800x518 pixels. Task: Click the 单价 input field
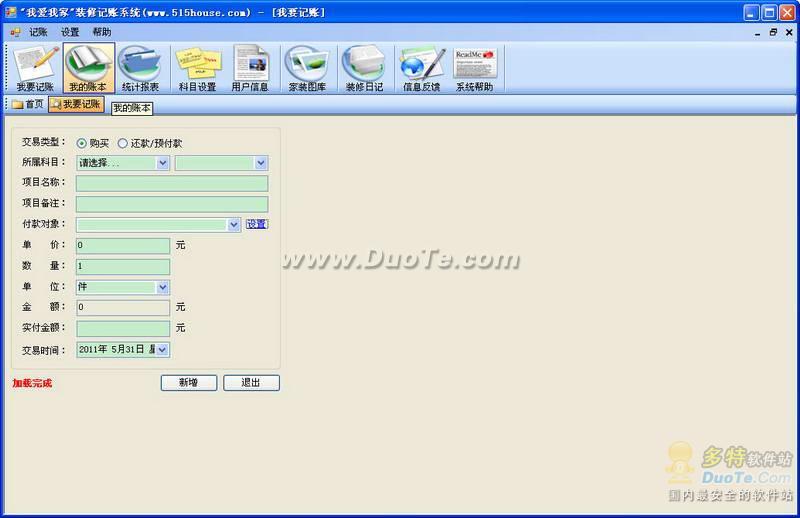click(x=123, y=245)
